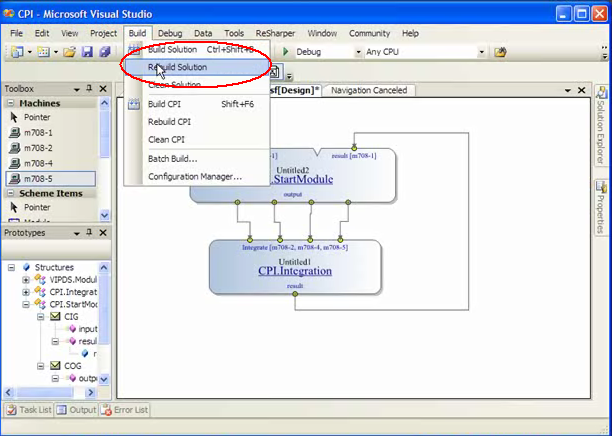
Task: Expand the VIPDS.Modul tree node
Action: [x=26, y=280]
